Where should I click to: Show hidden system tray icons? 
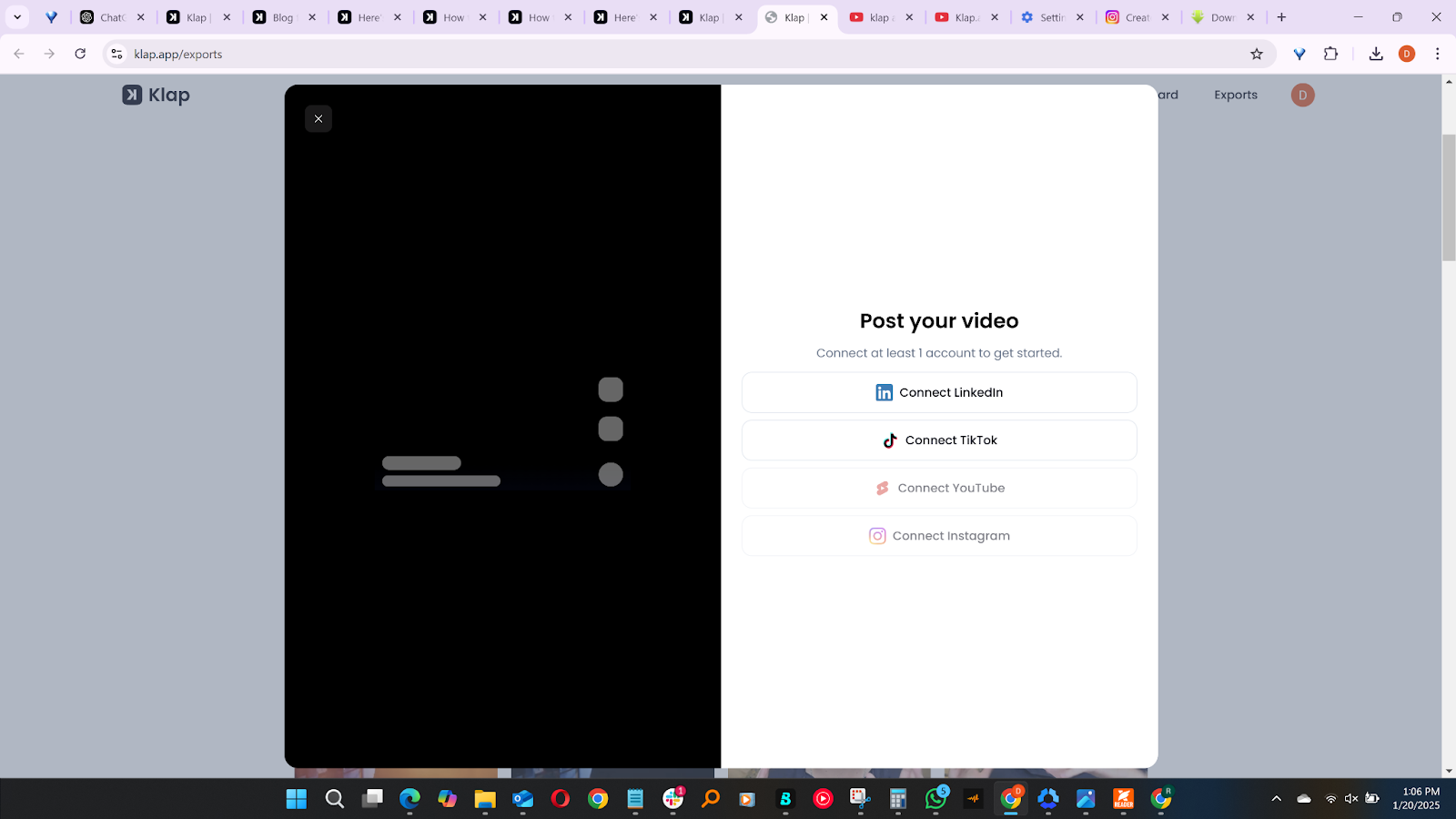[x=1276, y=799]
